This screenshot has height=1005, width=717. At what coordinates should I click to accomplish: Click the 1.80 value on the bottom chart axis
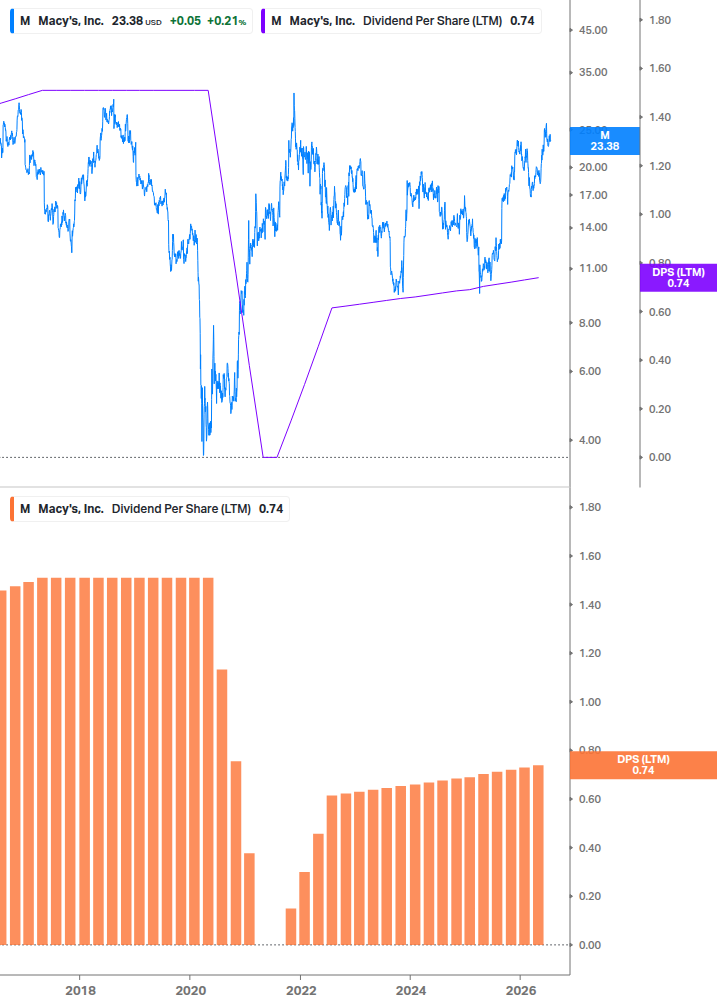pyautogui.click(x=589, y=508)
